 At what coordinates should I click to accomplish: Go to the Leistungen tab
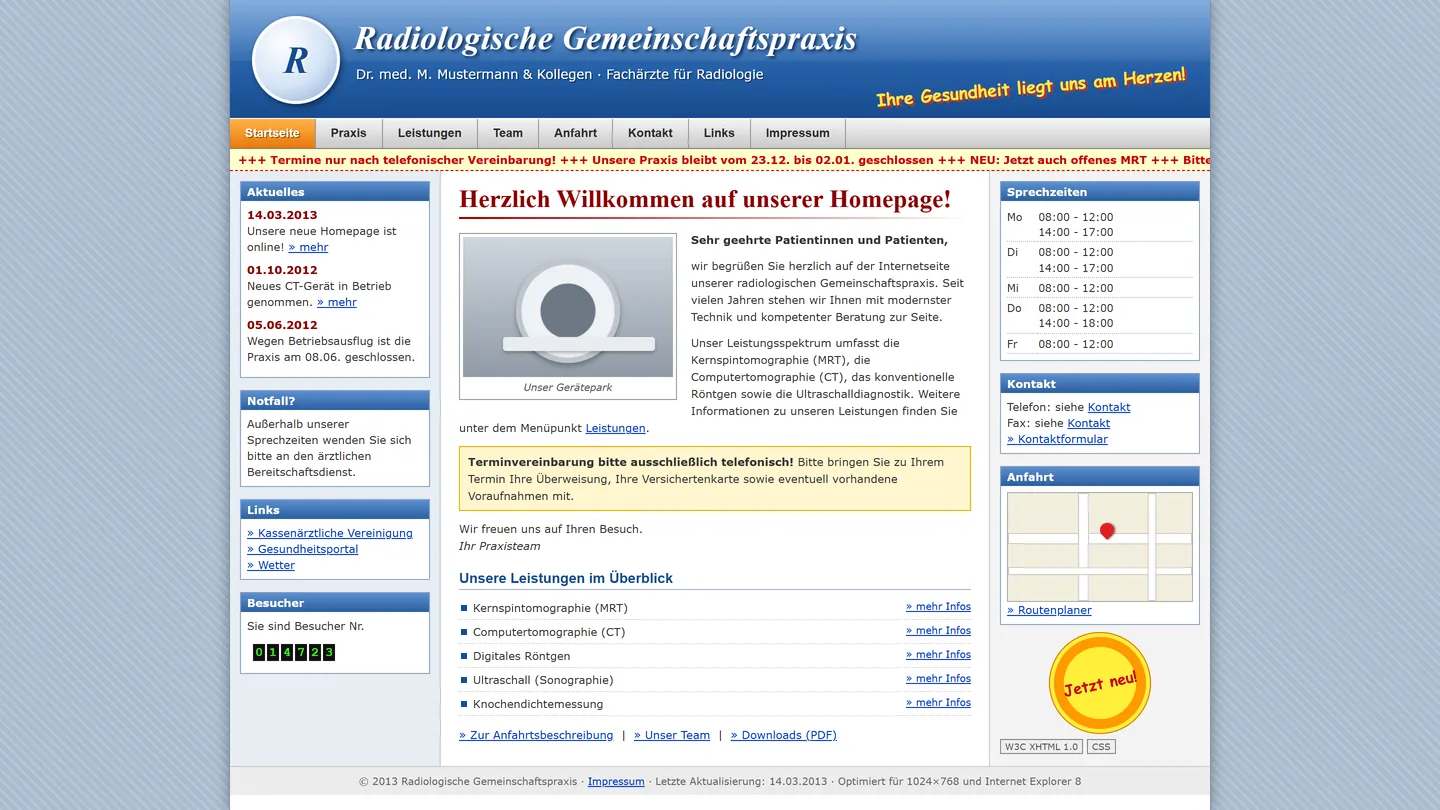[x=430, y=133]
